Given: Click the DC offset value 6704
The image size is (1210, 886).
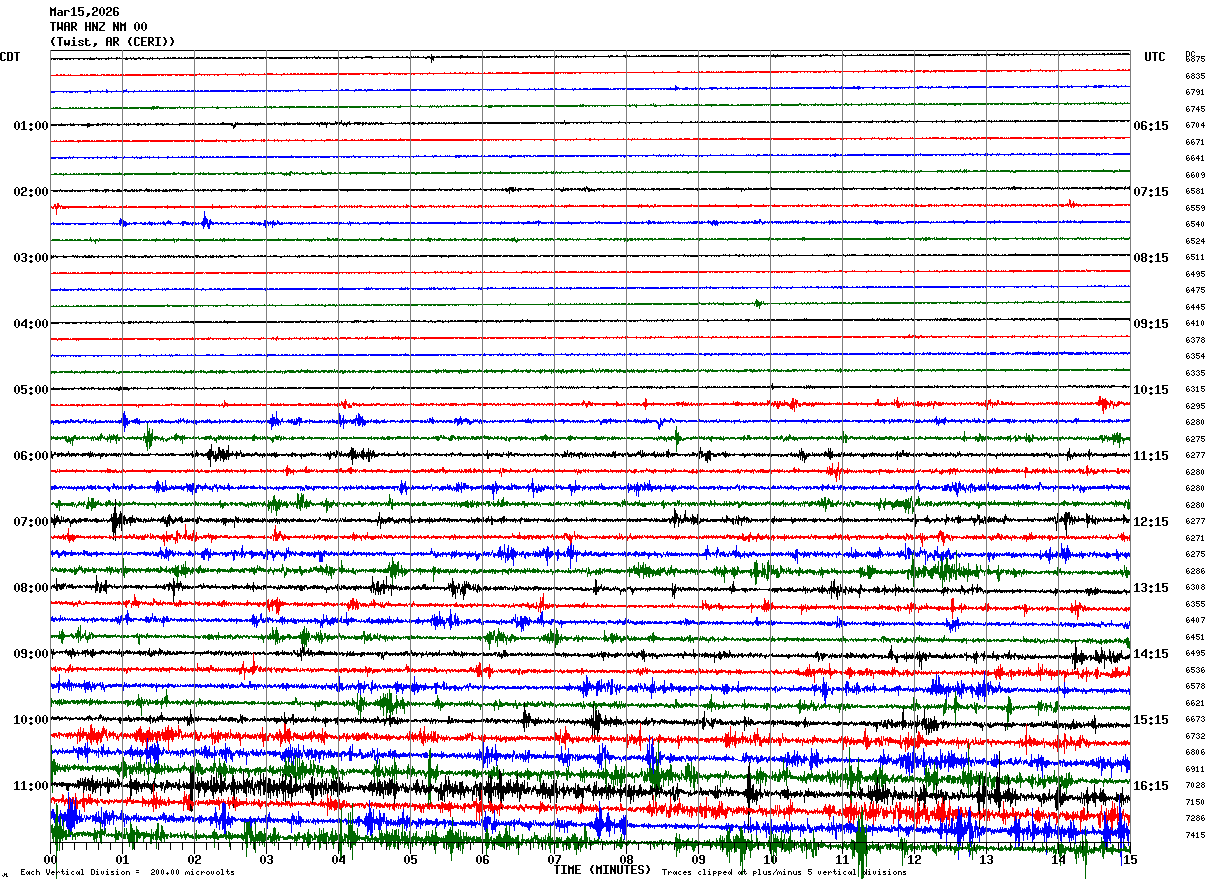Looking at the screenshot, I should point(1195,126).
